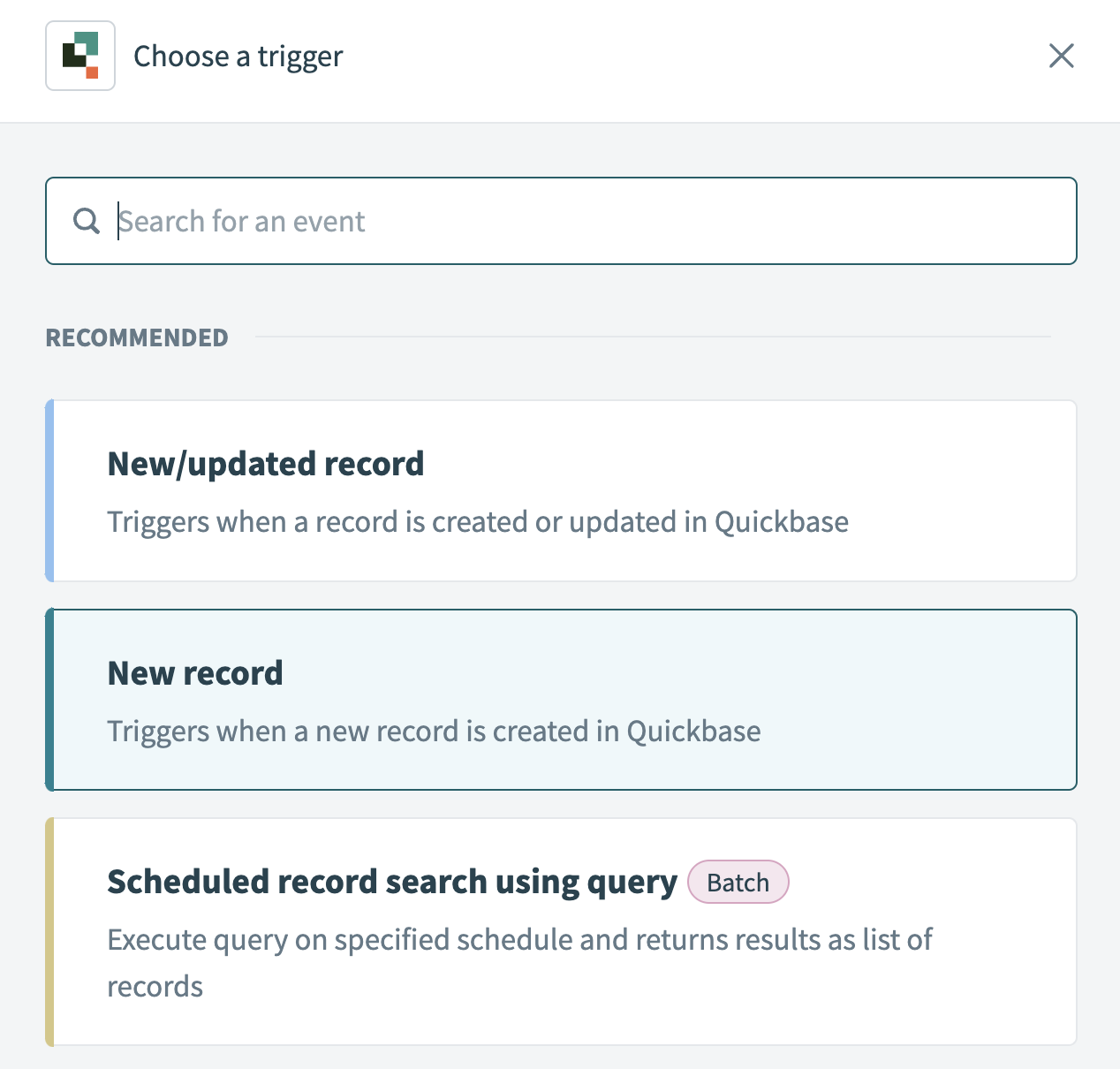Image resolution: width=1120 pixels, height=1069 pixels.
Task: Click the RECOMMENDED section label
Action: pyautogui.click(x=137, y=337)
